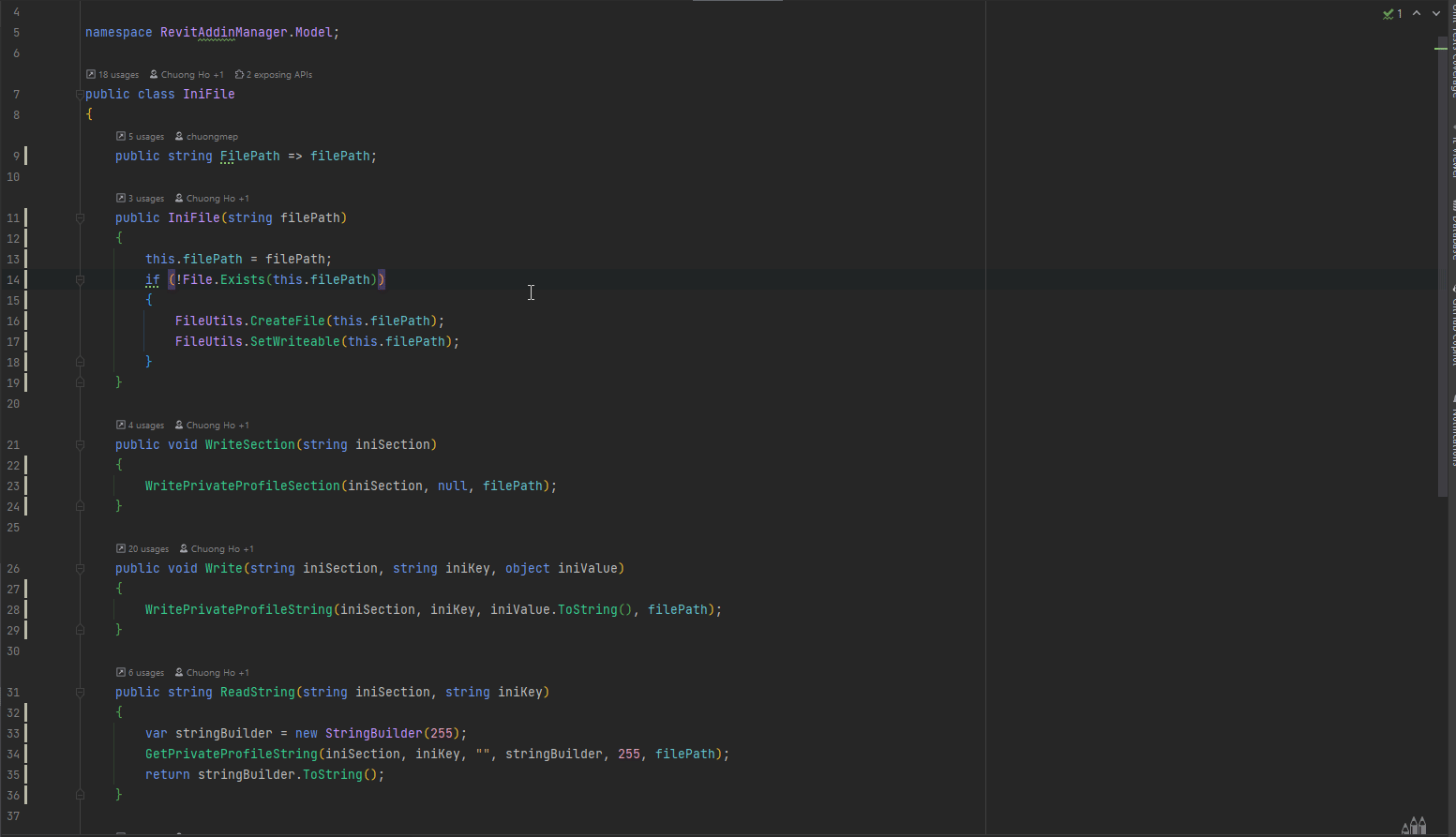This screenshot has width=1456, height=837.
Task: Fold the if File.Exists block
Action: [80, 280]
